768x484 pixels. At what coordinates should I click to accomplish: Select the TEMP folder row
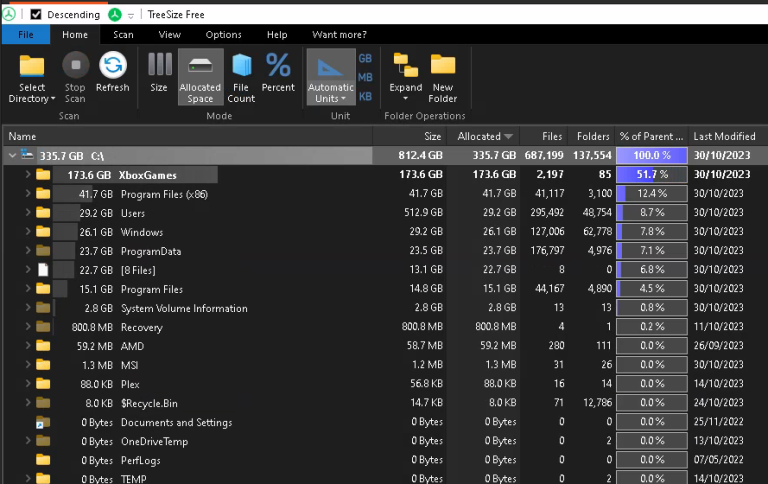click(x=385, y=478)
